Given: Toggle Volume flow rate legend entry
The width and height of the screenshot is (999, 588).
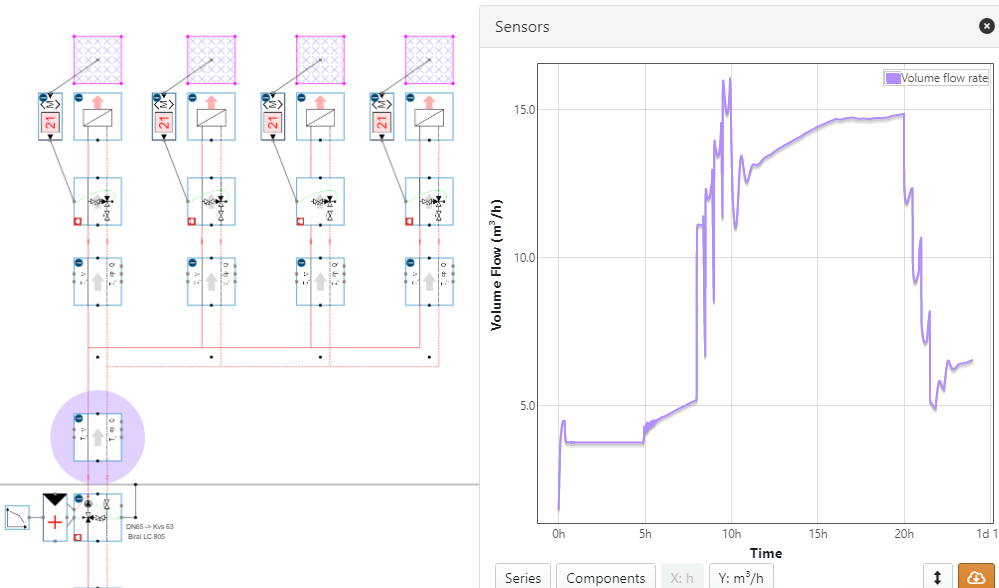Looking at the screenshot, I should [936, 78].
